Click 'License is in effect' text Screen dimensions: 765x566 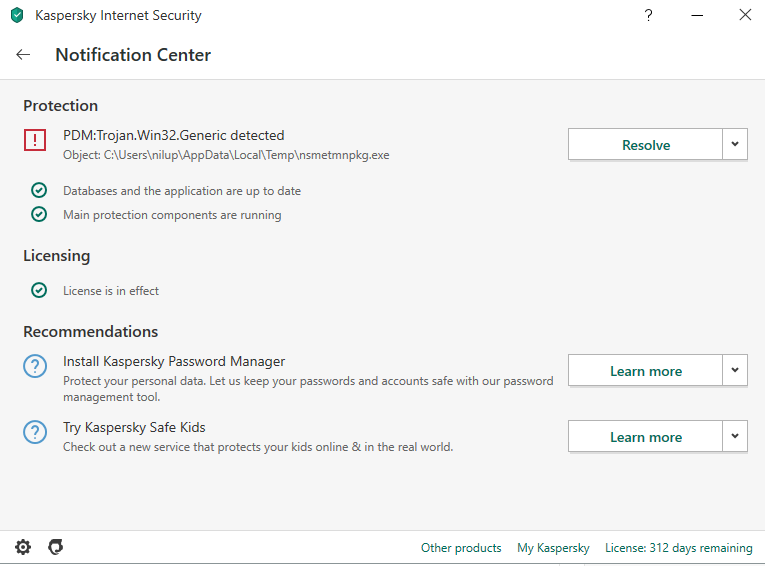pyautogui.click(x=111, y=291)
